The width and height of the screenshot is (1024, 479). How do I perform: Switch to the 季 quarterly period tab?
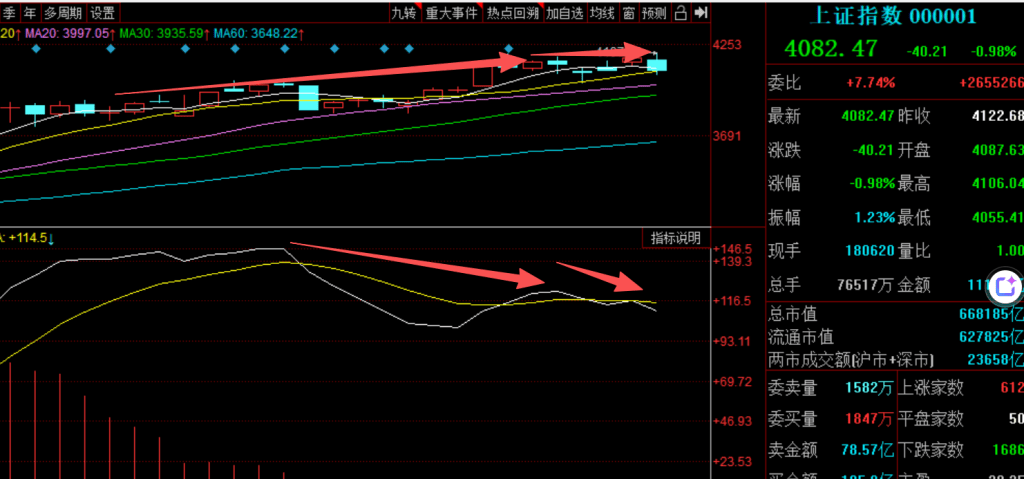pyautogui.click(x=9, y=13)
